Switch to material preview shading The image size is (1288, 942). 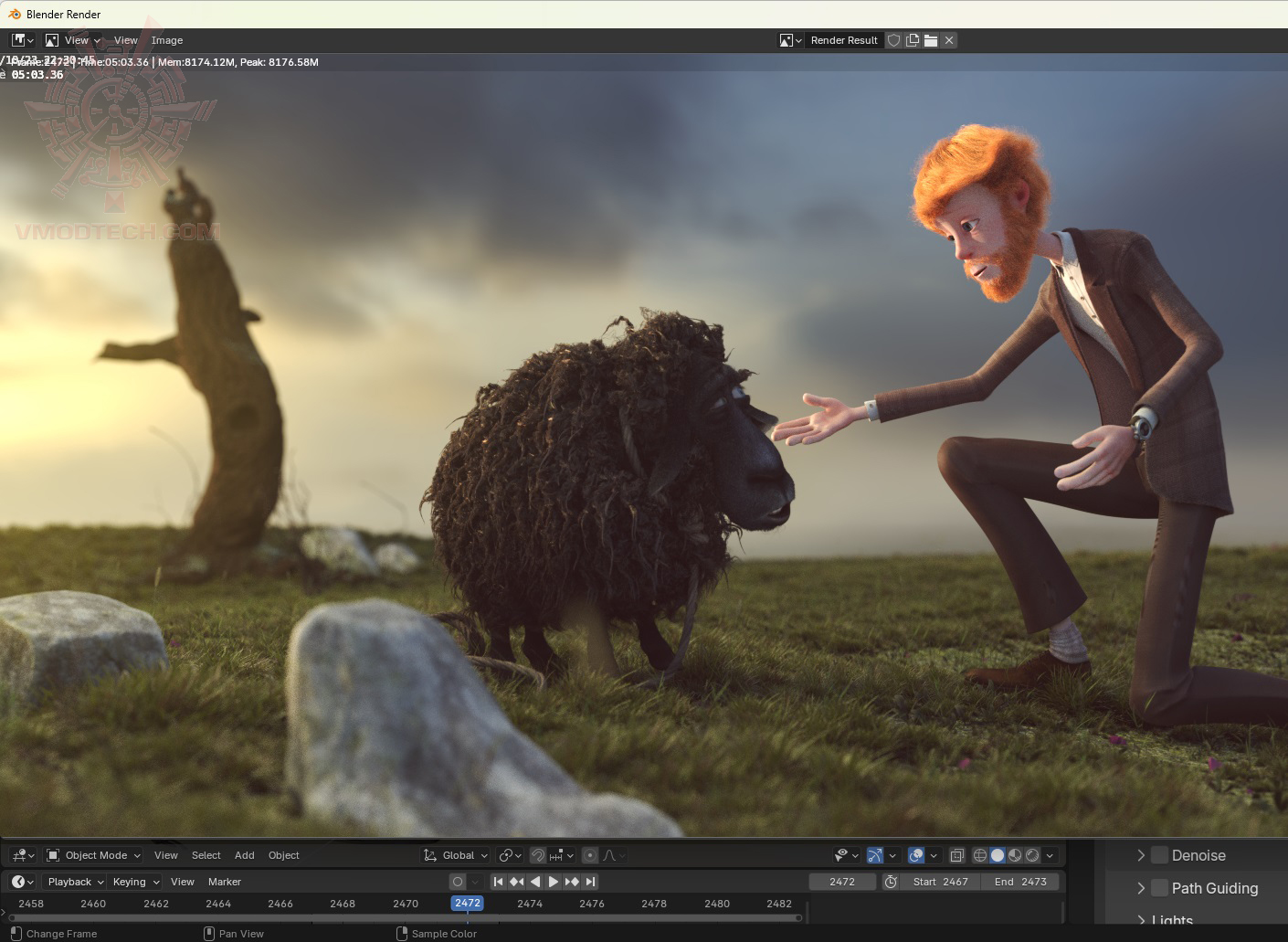1015,855
